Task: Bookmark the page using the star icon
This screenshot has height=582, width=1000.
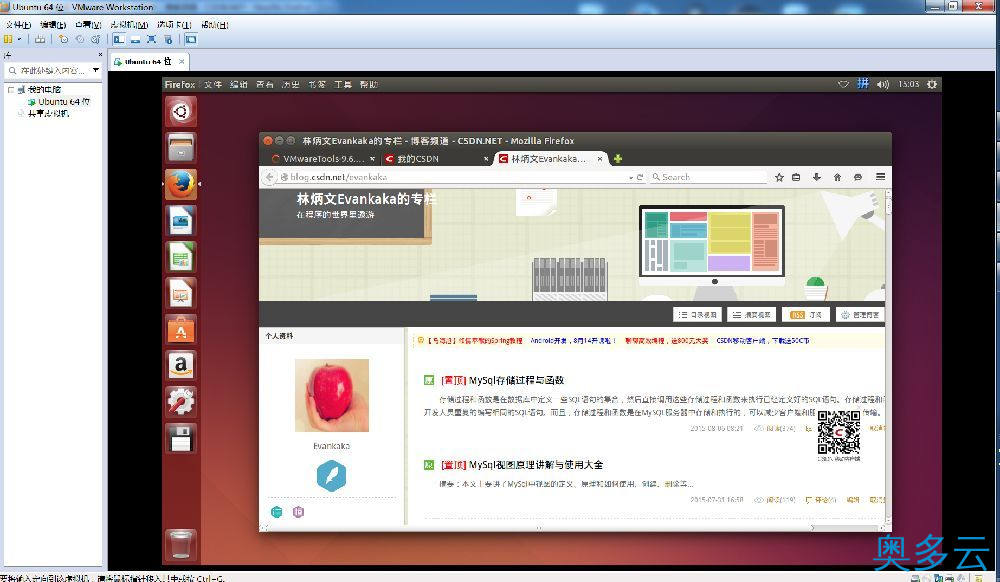Action: [779, 177]
